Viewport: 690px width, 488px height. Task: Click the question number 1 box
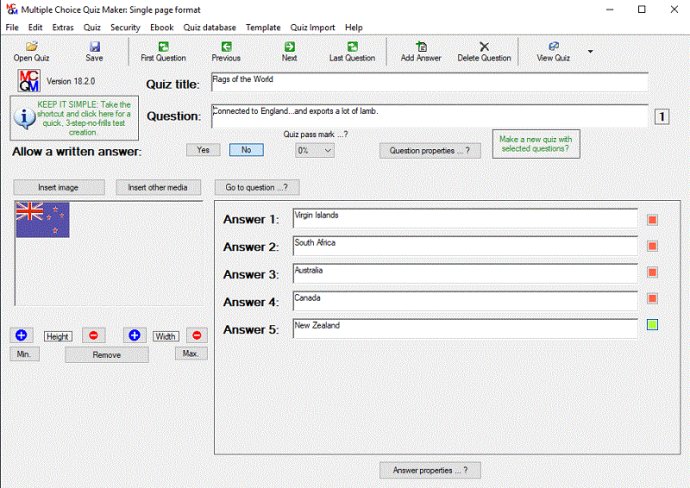pos(662,117)
